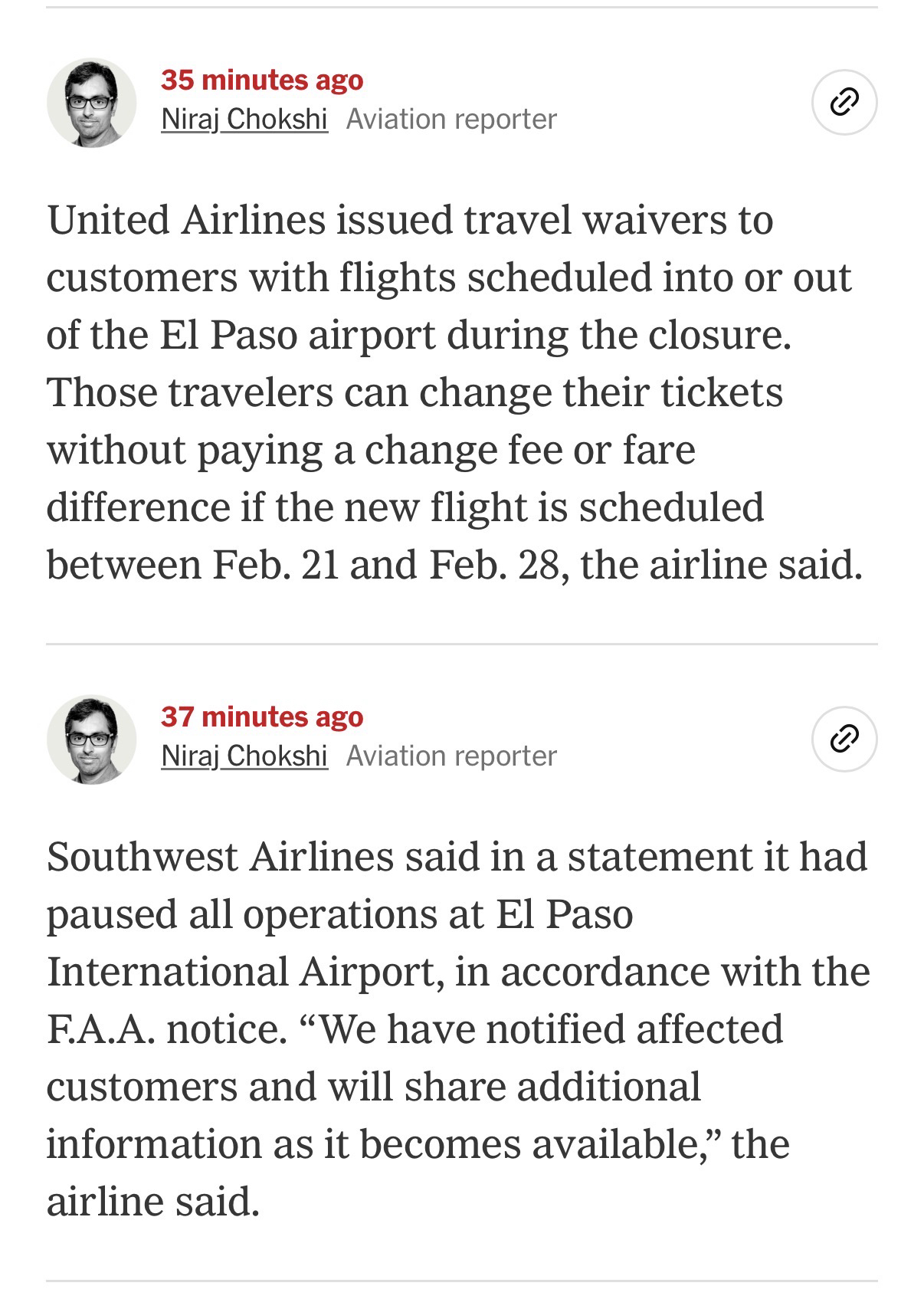Click the "37 minutes ago" timestamp
The height and width of the screenshot is (1299, 924).
click(x=262, y=717)
